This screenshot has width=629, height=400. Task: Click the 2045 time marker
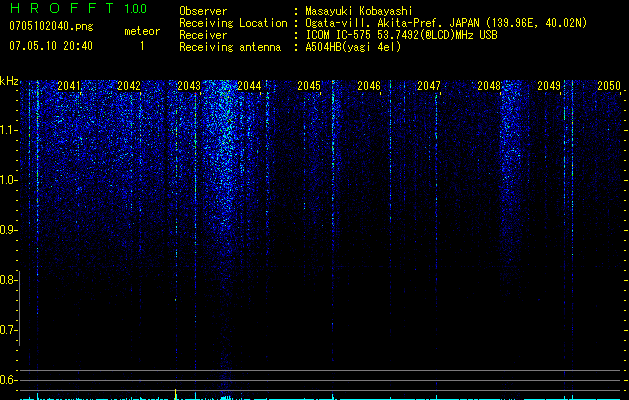pos(309,86)
